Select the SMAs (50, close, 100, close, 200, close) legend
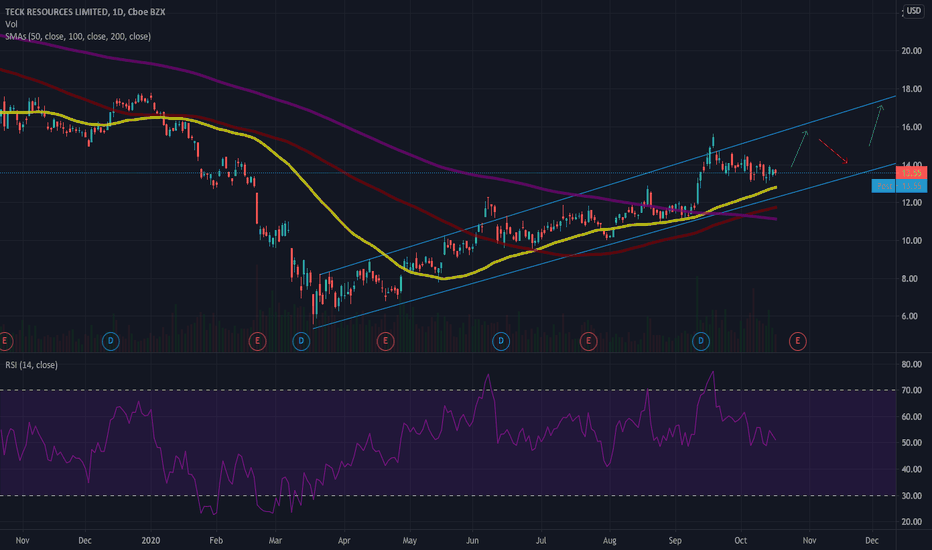The width and height of the screenshot is (932, 550). coord(78,37)
